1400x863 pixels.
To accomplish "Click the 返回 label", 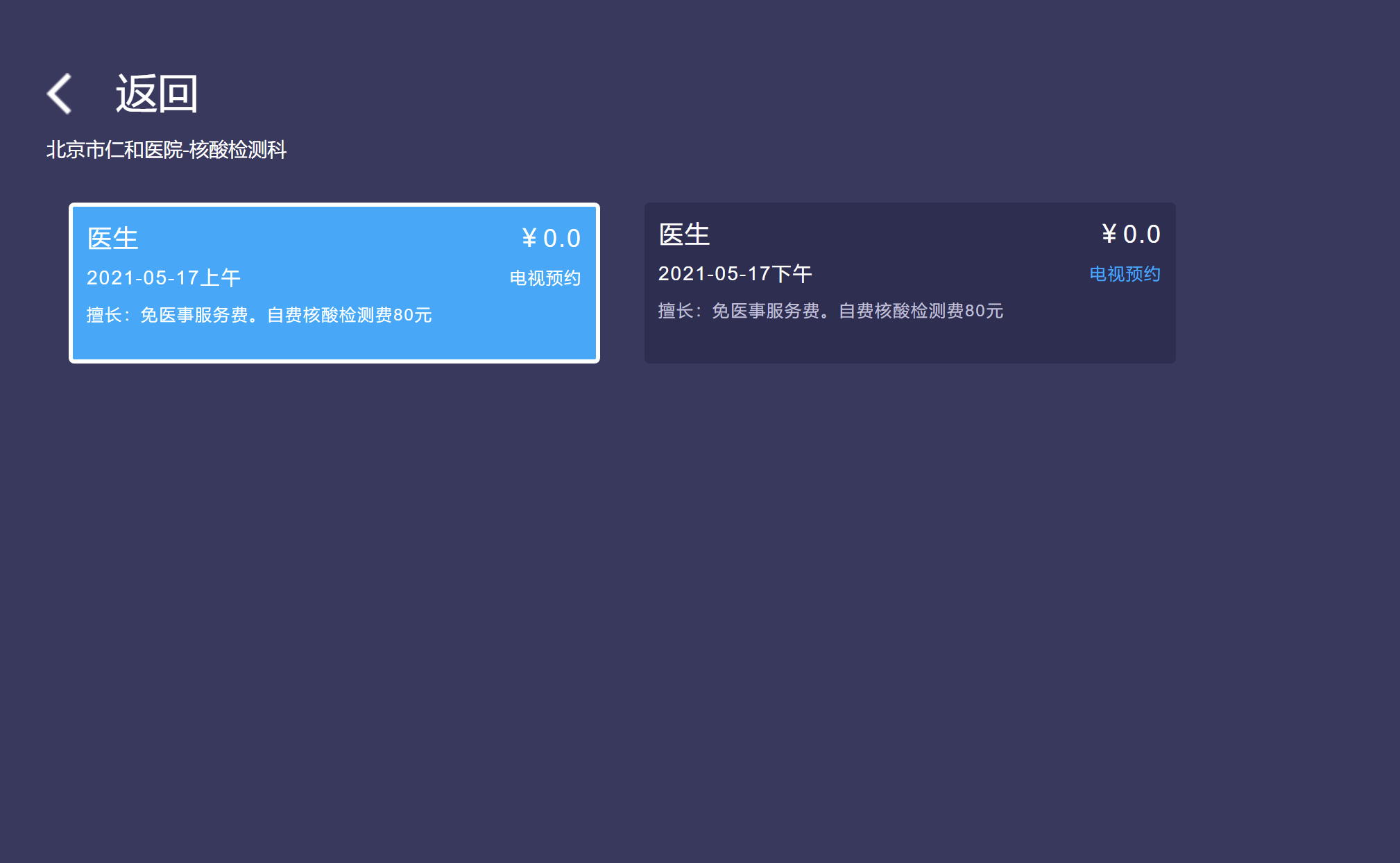I will pos(157,94).
